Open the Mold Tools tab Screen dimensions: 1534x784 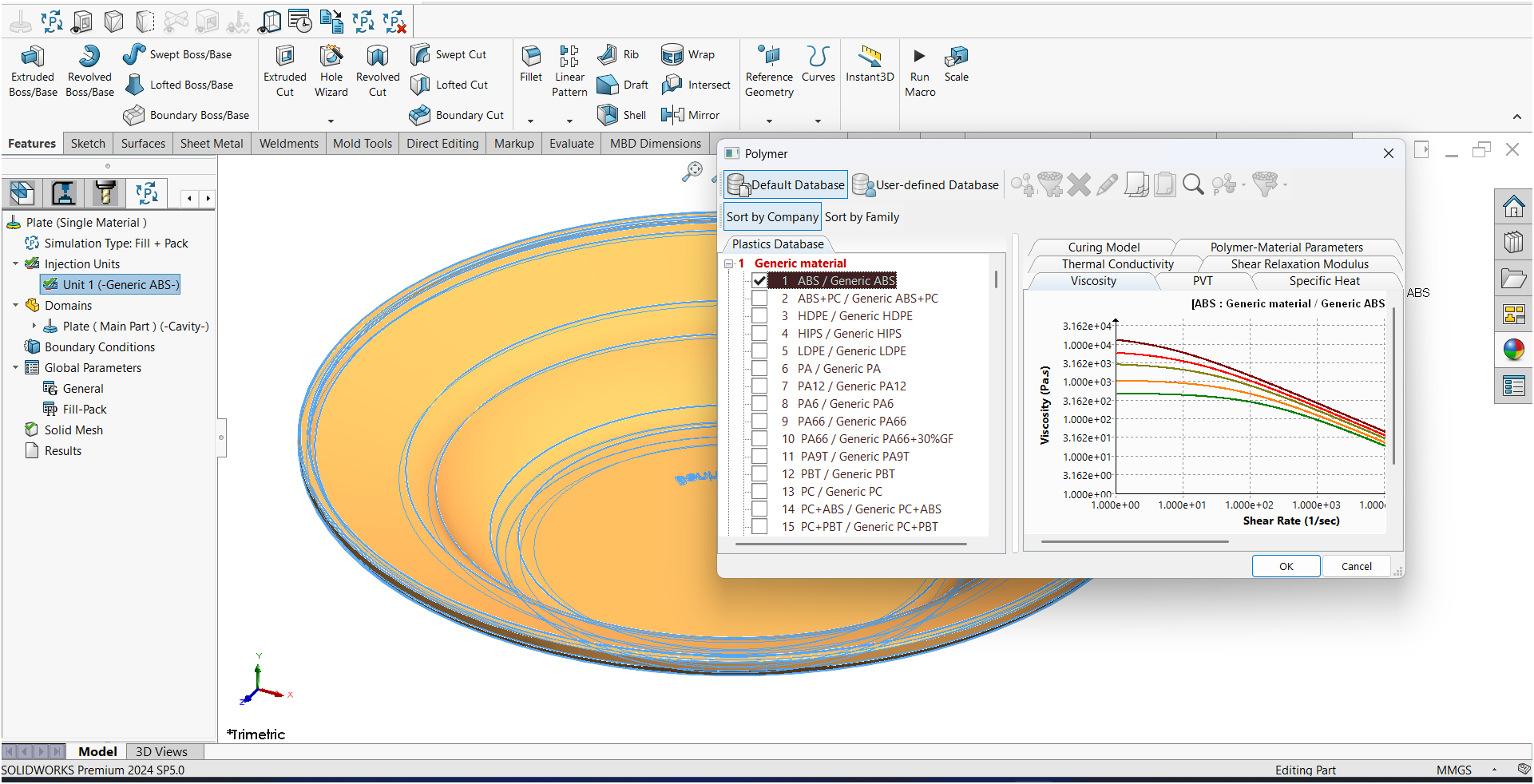pos(363,144)
